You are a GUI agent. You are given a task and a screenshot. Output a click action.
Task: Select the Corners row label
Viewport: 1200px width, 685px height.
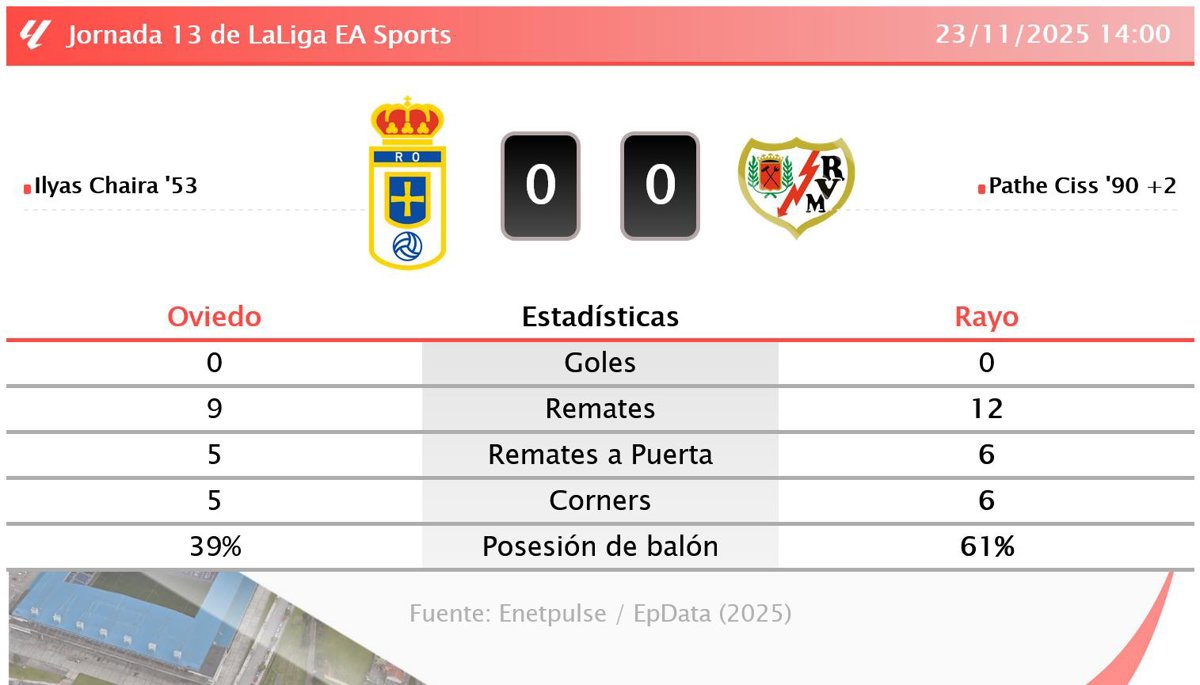(x=600, y=501)
